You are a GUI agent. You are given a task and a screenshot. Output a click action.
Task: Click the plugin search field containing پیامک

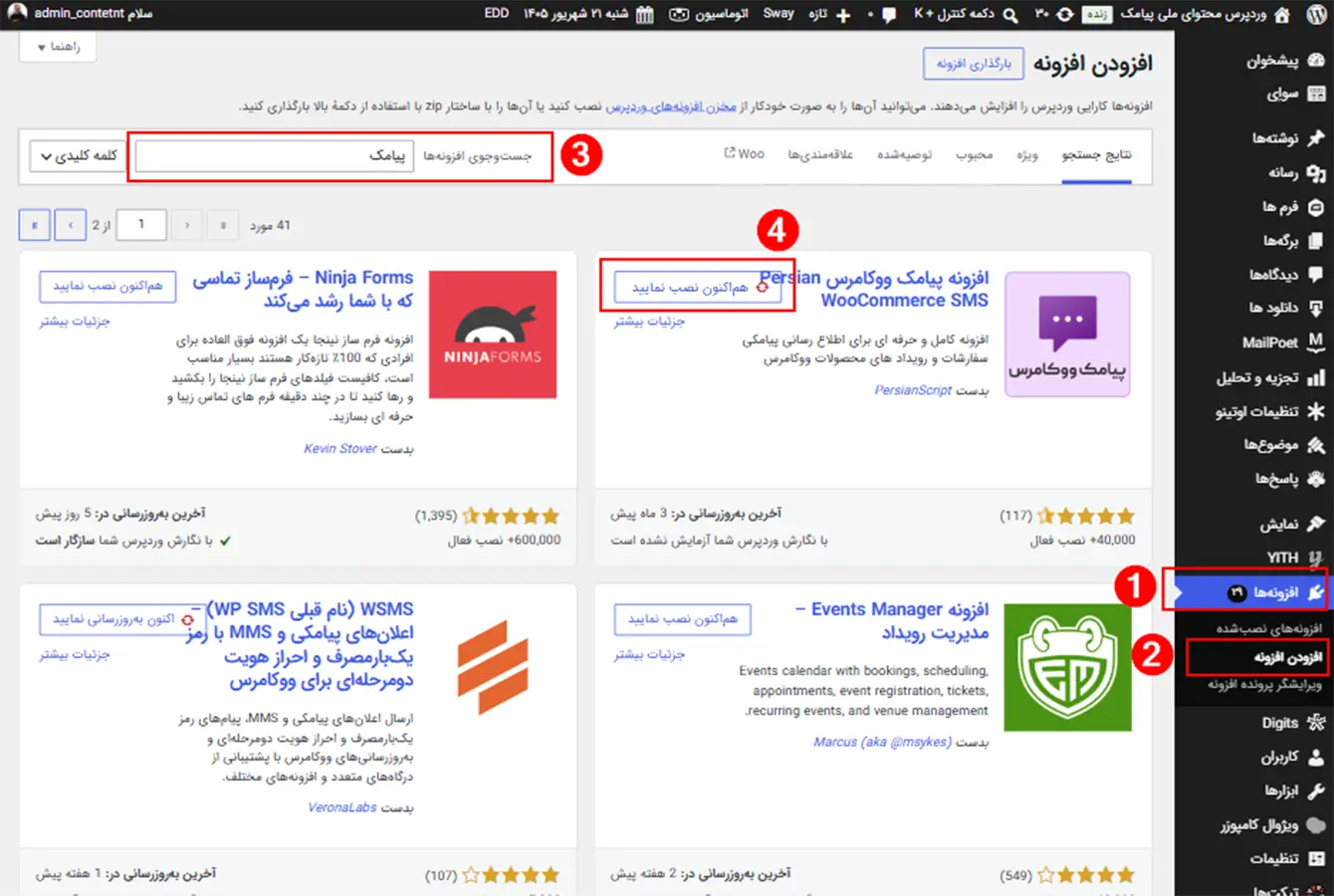pos(274,156)
